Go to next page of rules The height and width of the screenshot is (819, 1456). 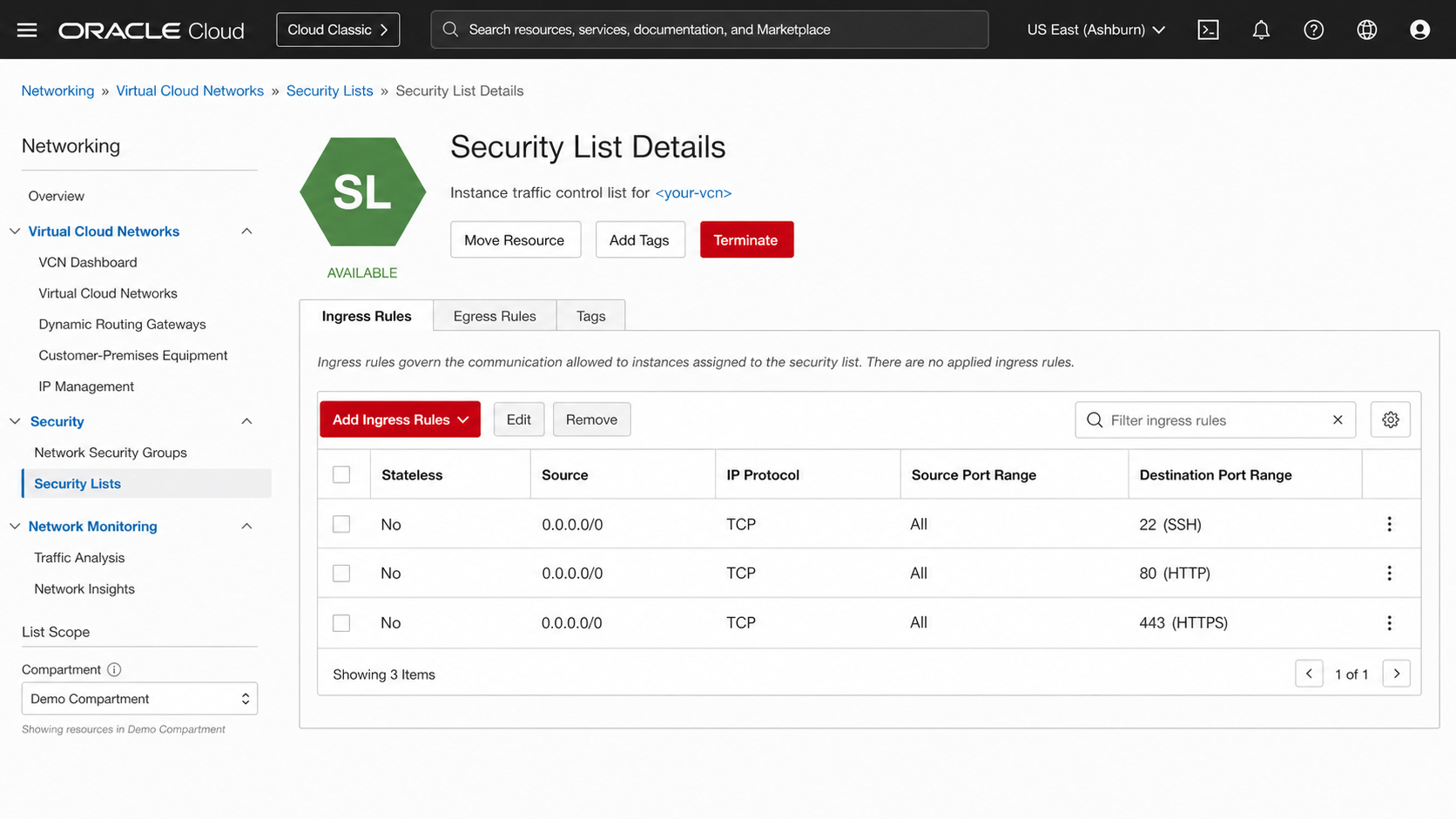(x=1397, y=674)
